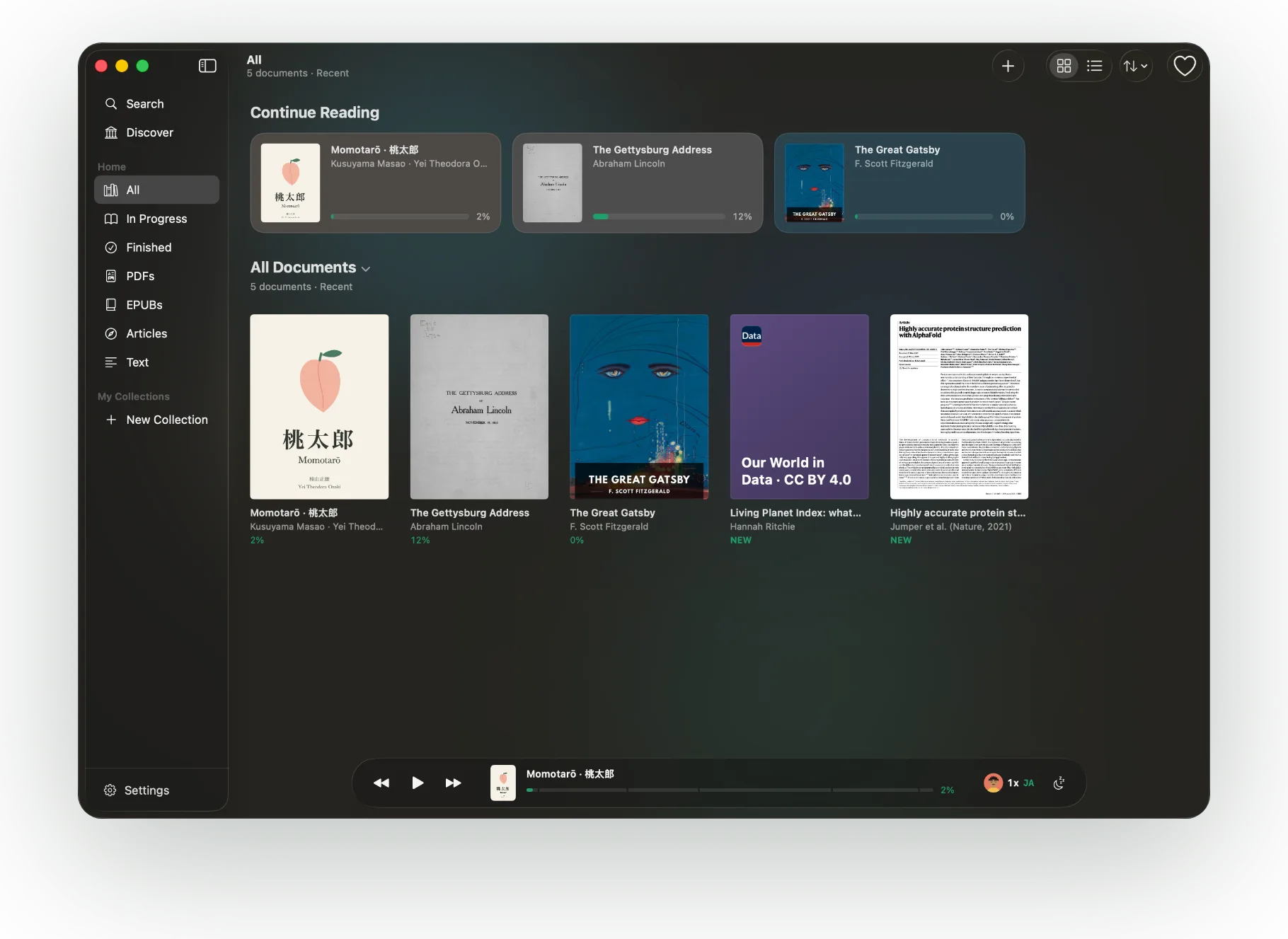Screen dimensions: 1288x939
Task: Click the EPUBs book icon
Action: point(111,304)
